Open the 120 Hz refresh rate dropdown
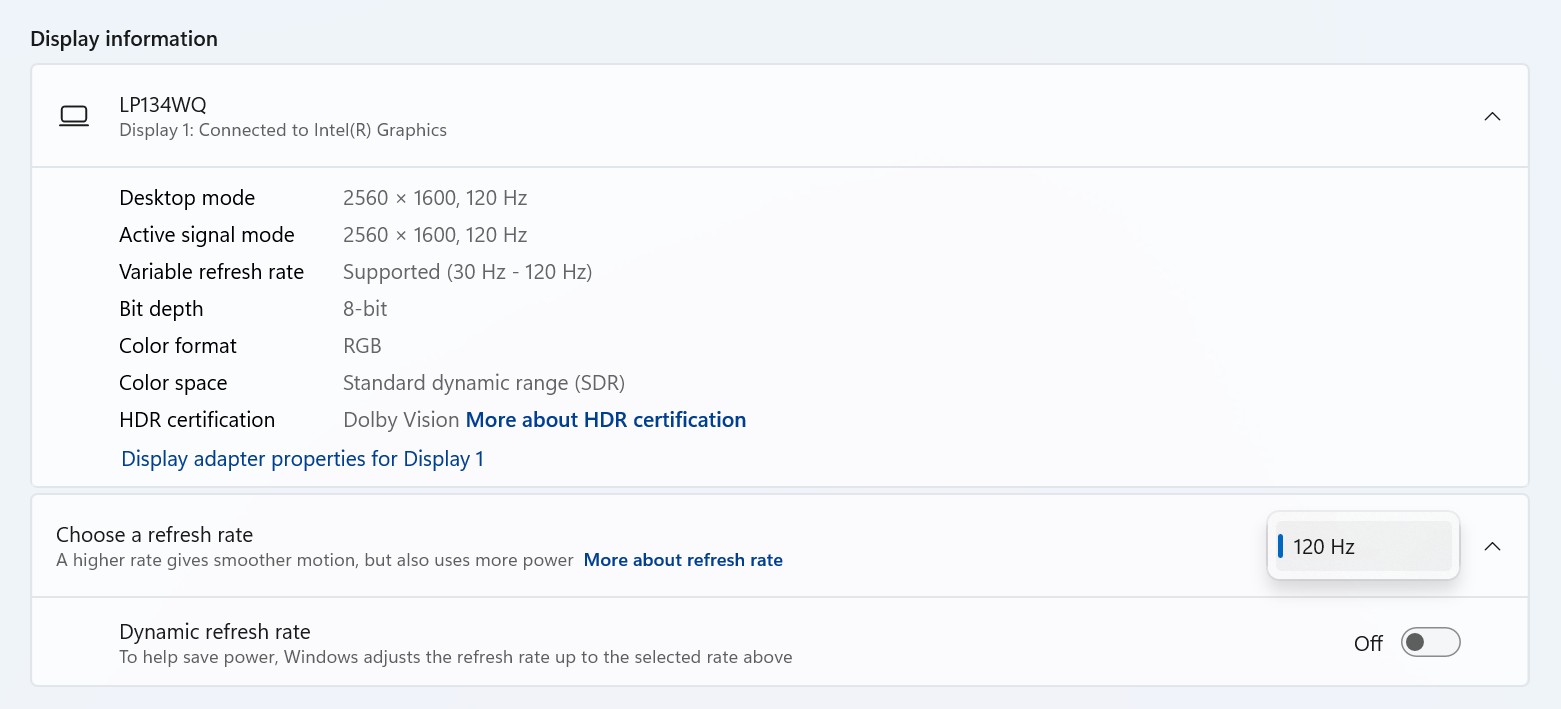The height and width of the screenshot is (709, 1561). click(1363, 546)
